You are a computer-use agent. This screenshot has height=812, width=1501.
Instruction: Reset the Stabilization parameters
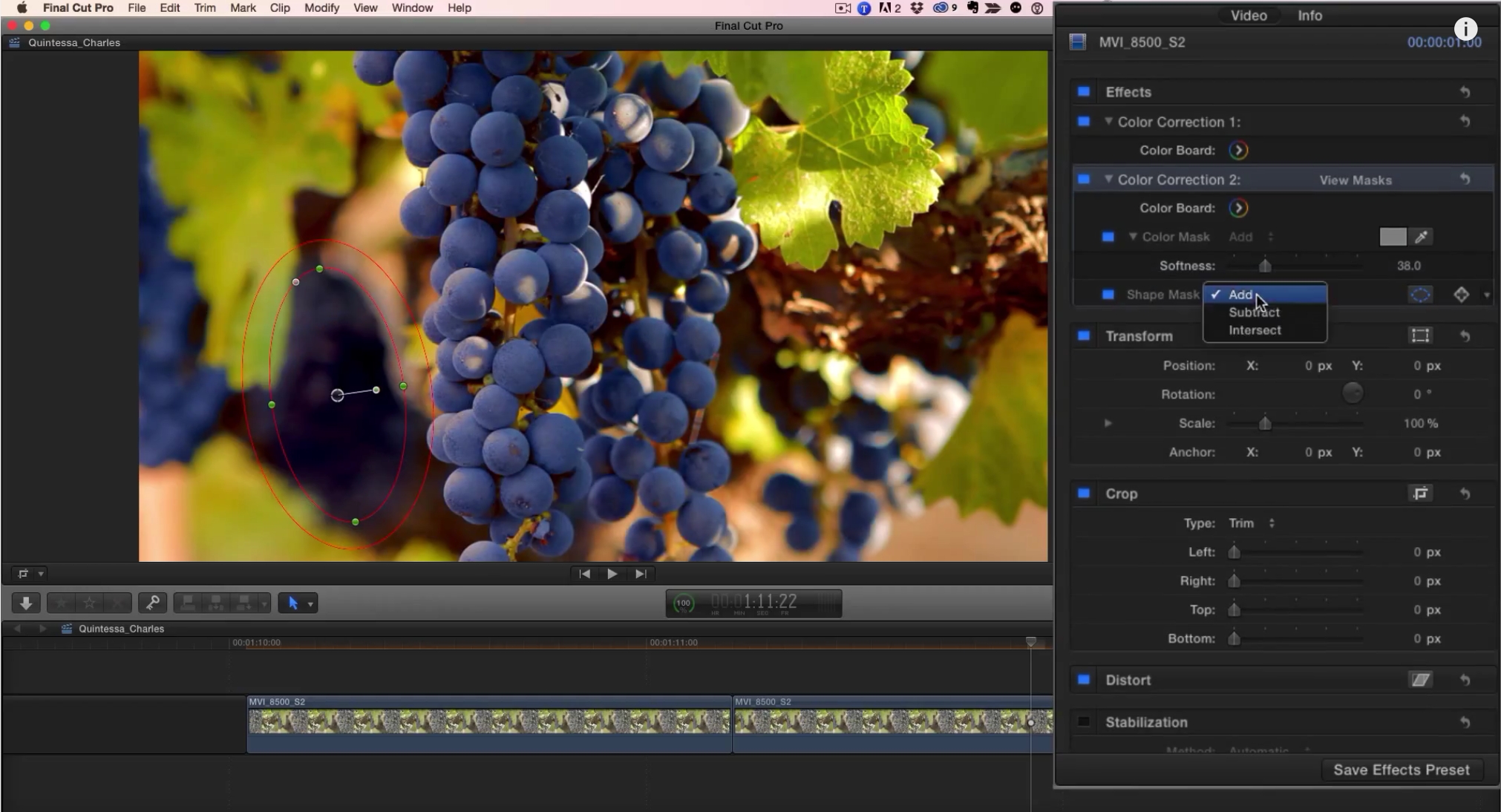click(1465, 722)
